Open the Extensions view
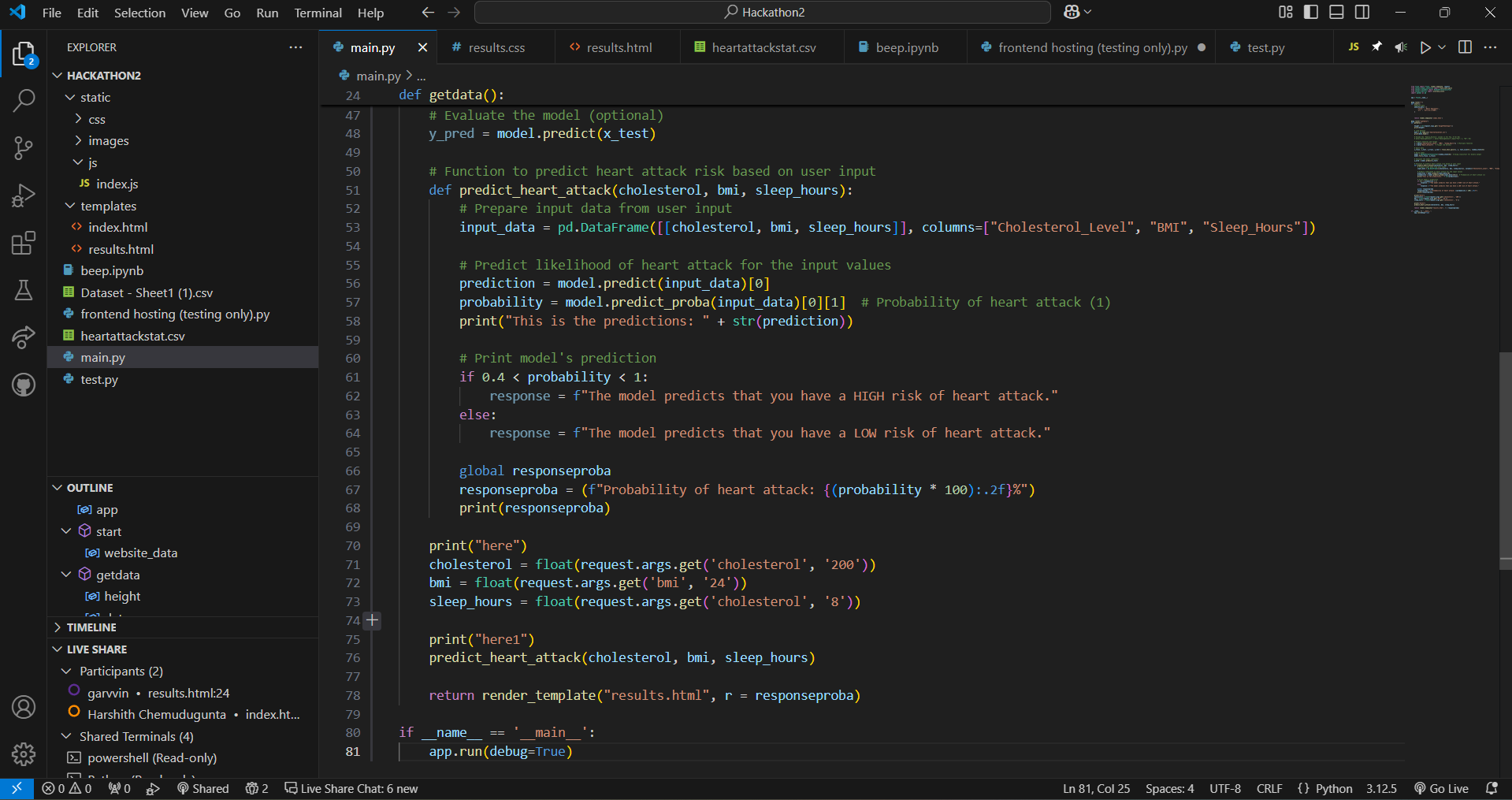 click(24, 244)
